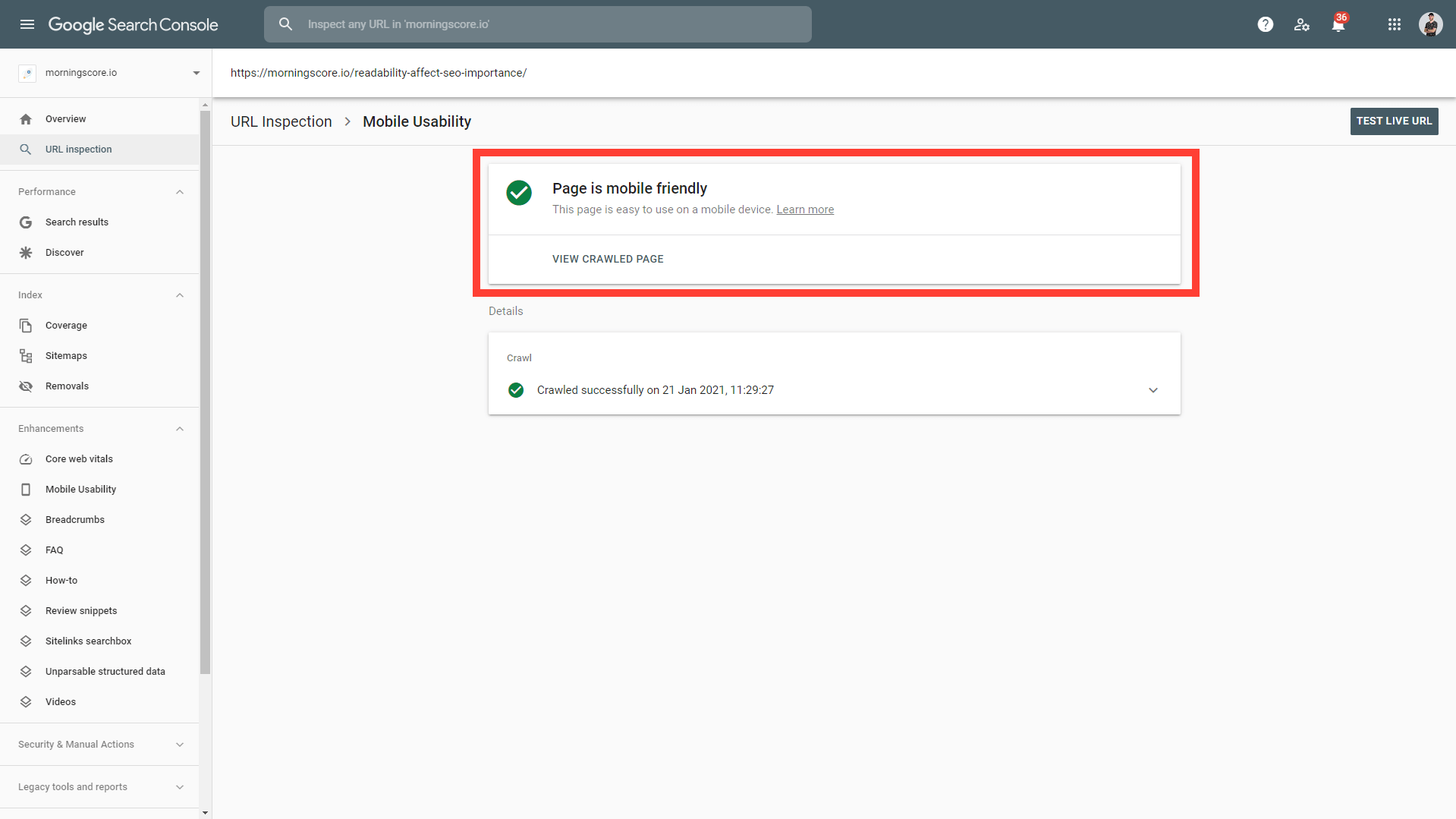The width and height of the screenshot is (1456, 819).
Task: Open Core web vitals report
Action: coord(99,459)
